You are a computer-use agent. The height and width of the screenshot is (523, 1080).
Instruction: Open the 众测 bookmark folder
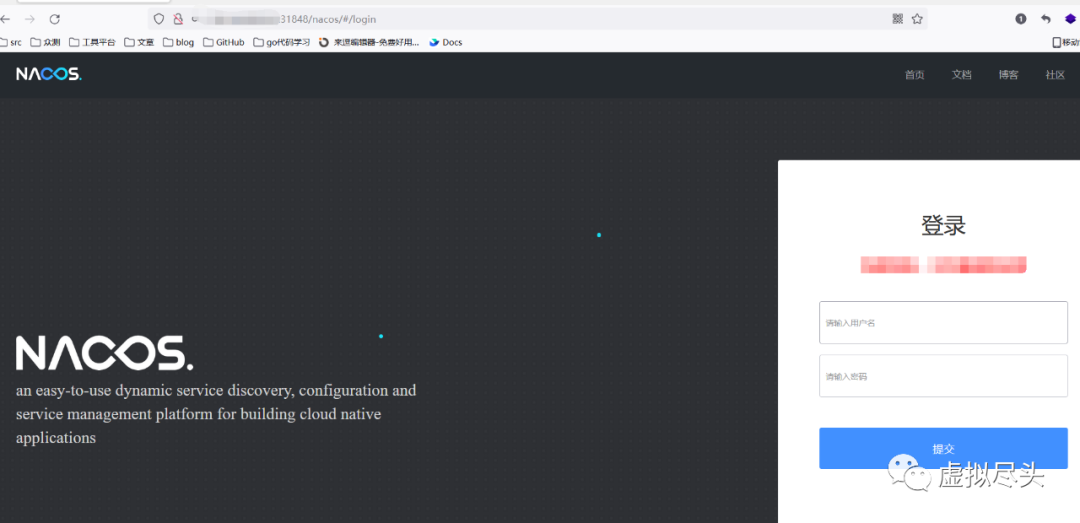pyautogui.click(x=45, y=42)
